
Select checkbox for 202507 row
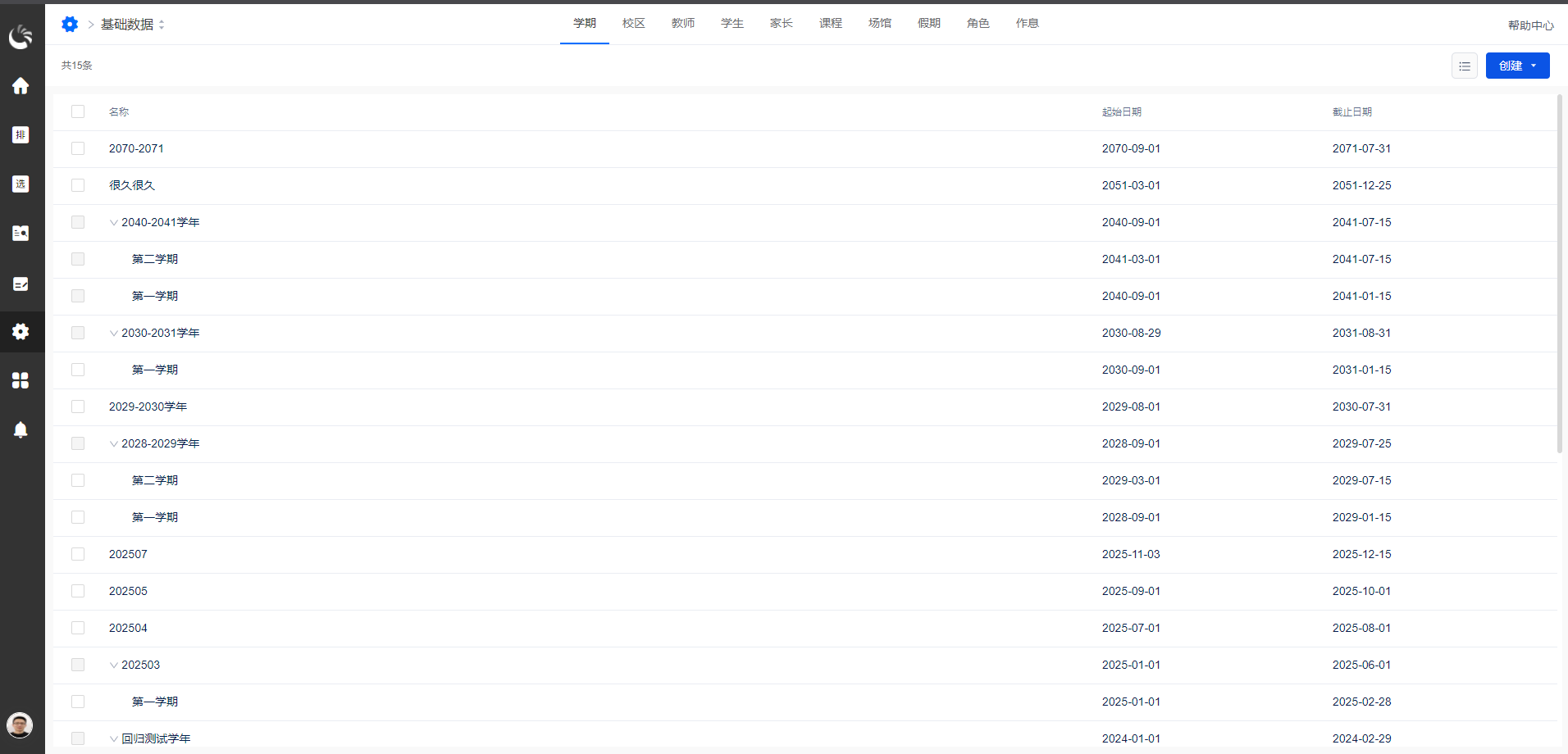78,554
